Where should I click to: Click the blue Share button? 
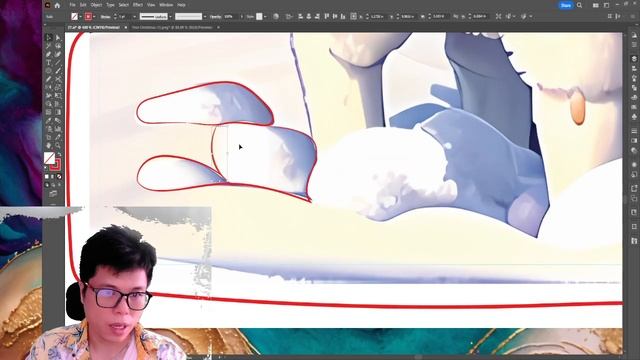pyautogui.click(x=566, y=5)
